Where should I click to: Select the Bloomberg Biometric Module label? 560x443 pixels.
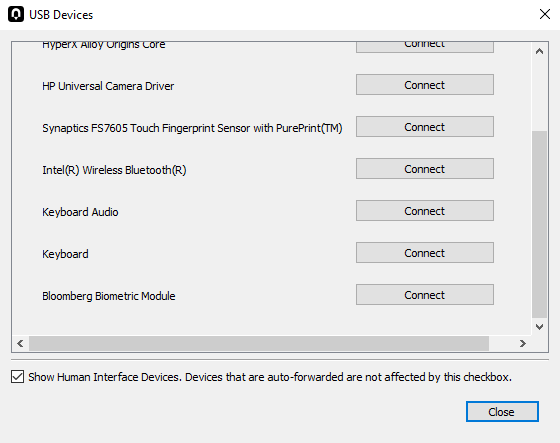109,296
